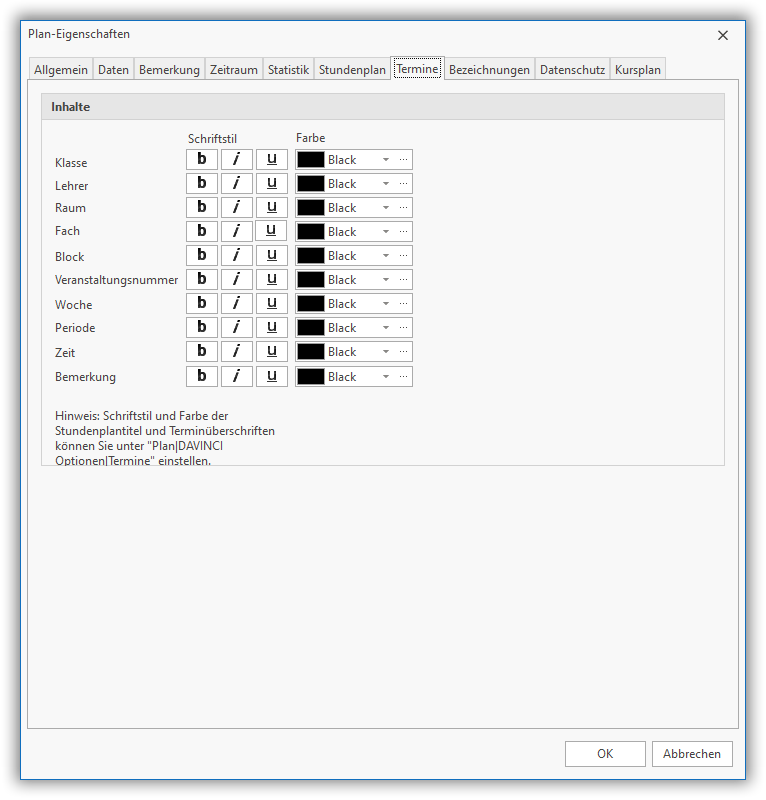Image resolution: width=766 pixels, height=800 pixels.
Task: Click the Abbrechen button
Action: point(692,754)
